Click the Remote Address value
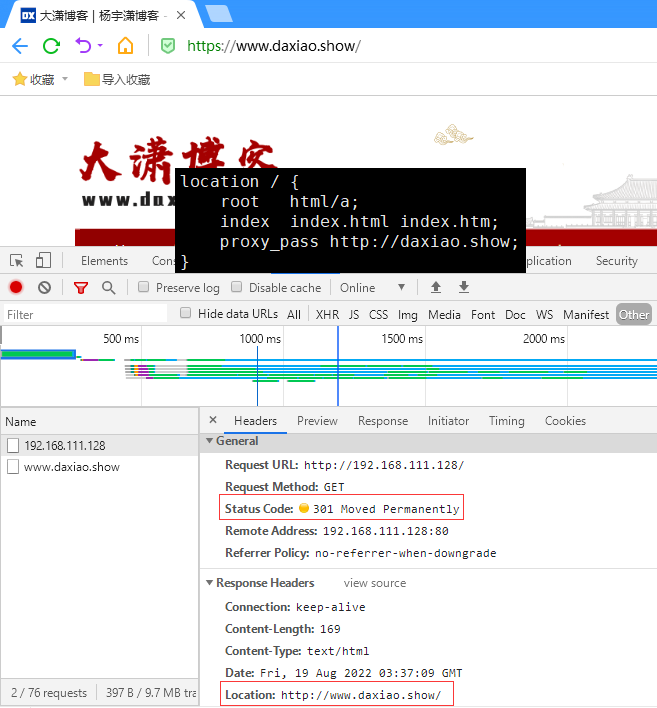Screen dimensions: 657x708 tap(386, 531)
